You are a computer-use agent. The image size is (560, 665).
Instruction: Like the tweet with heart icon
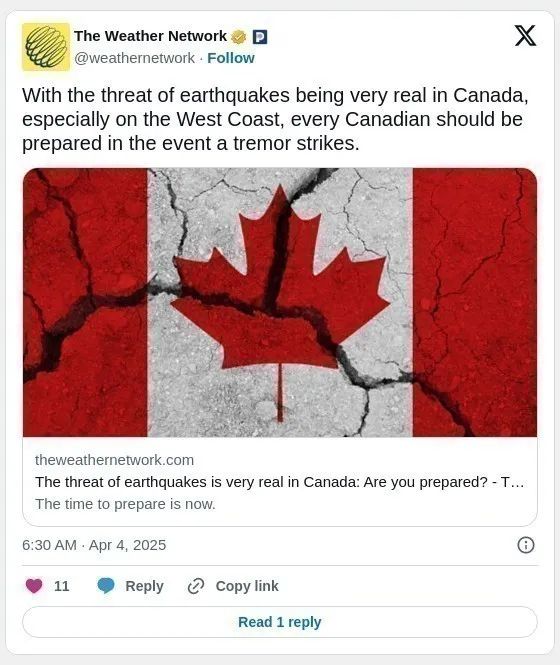click(34, 586)
